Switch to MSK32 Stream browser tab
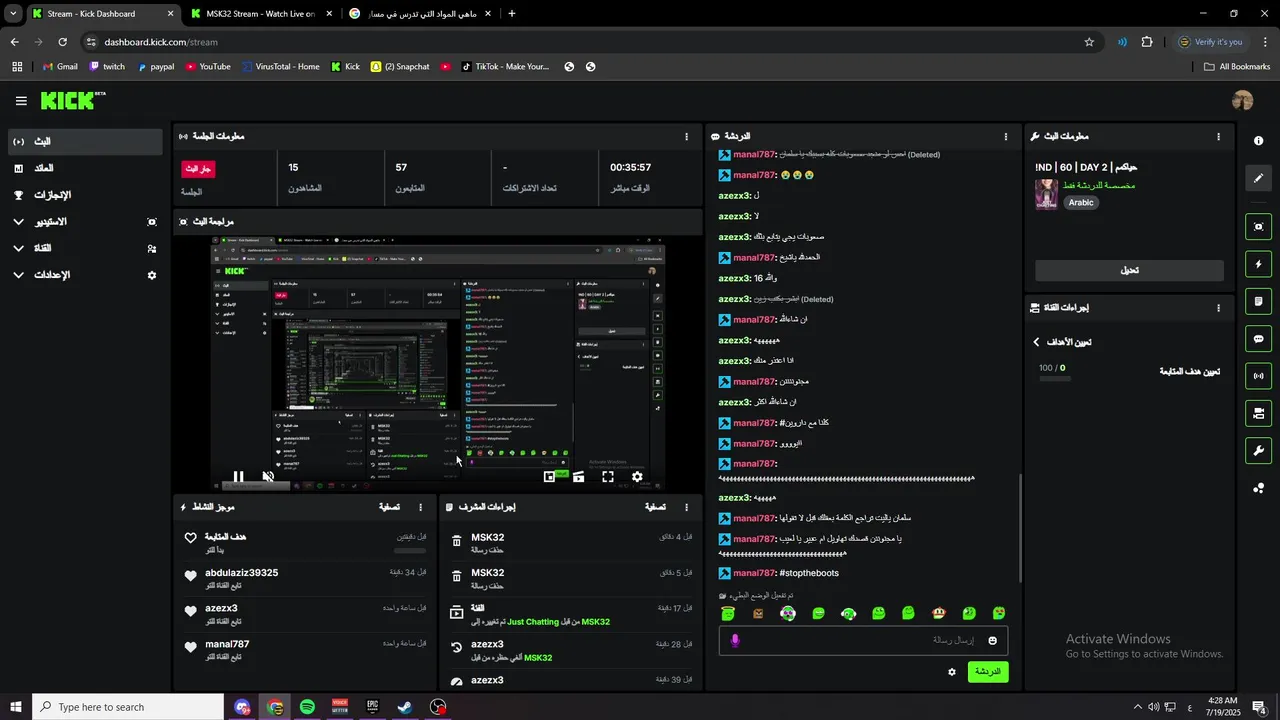Viewport: 1280px width, 720px height. point(260,14)
